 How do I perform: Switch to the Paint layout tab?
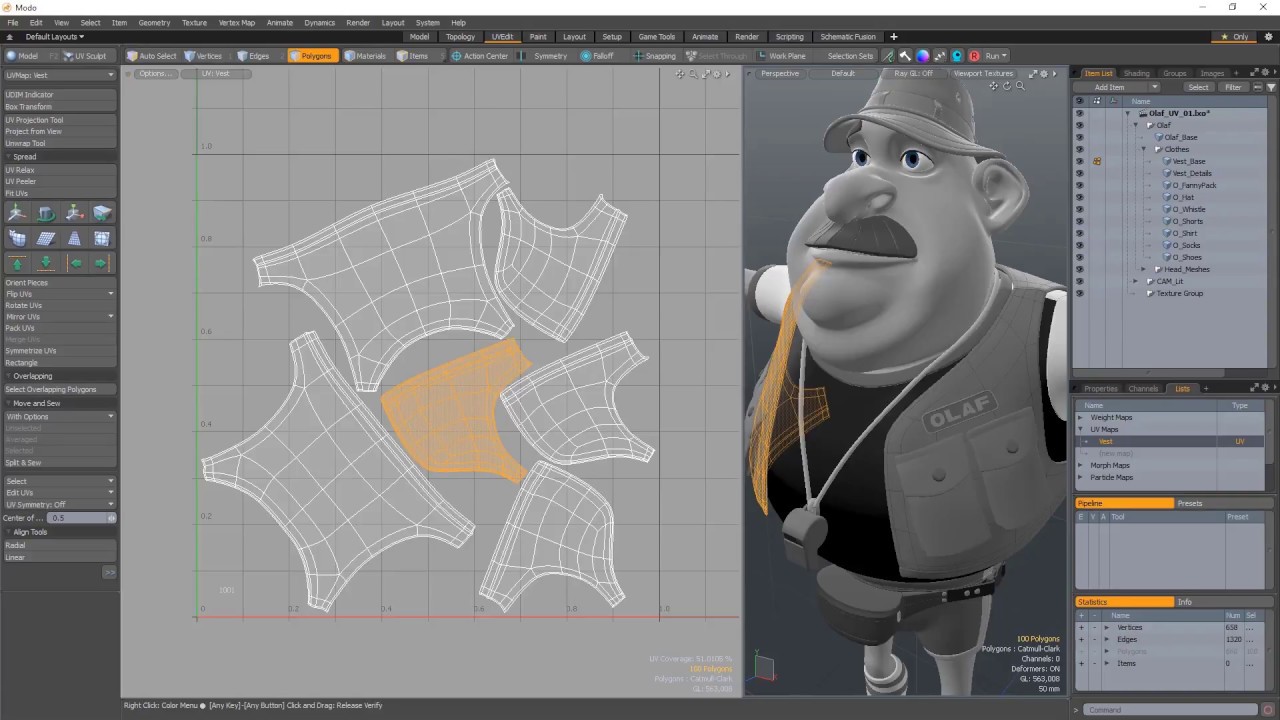(x=538, y=37)
